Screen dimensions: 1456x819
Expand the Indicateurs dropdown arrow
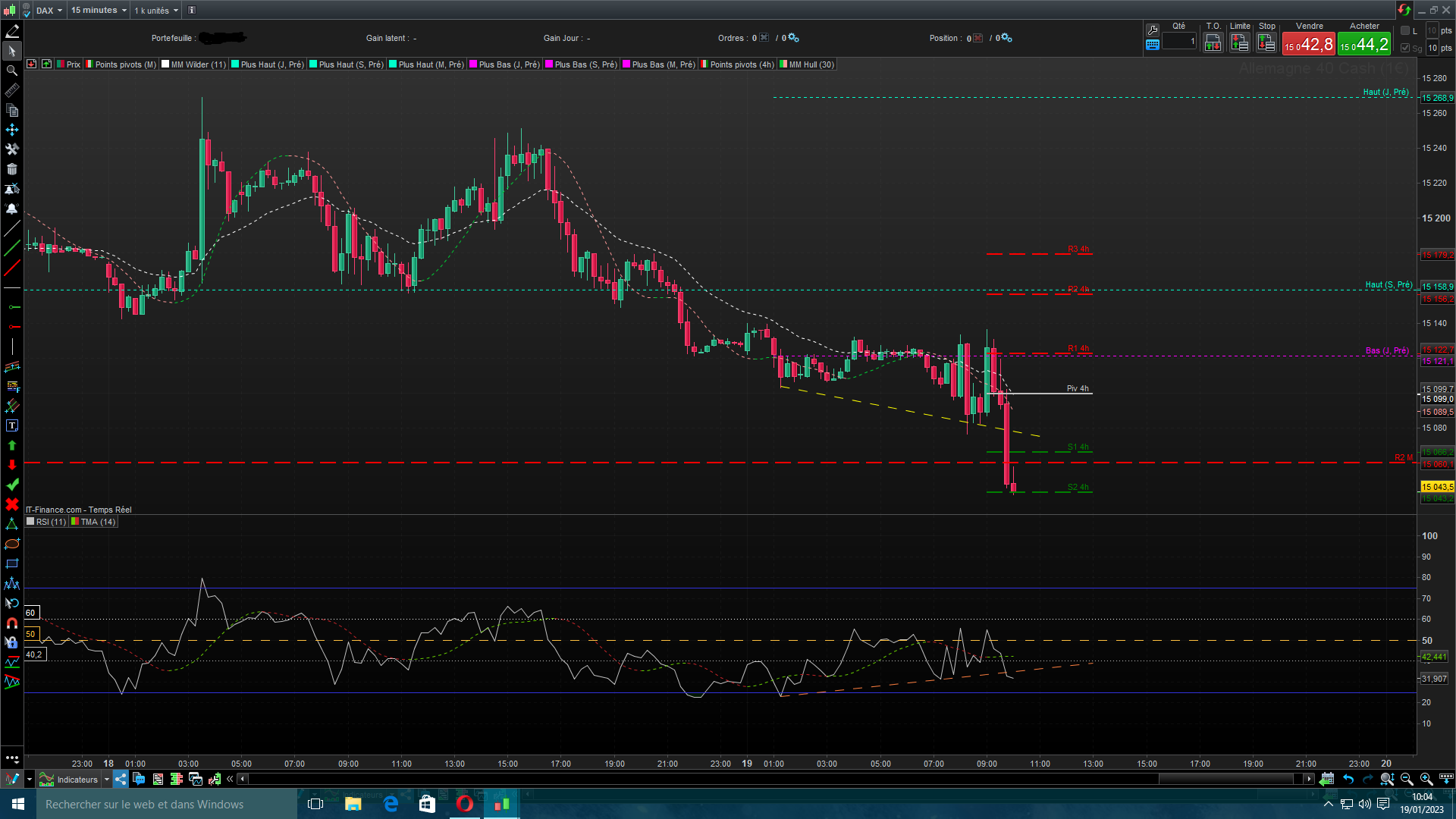coord(106,780)
